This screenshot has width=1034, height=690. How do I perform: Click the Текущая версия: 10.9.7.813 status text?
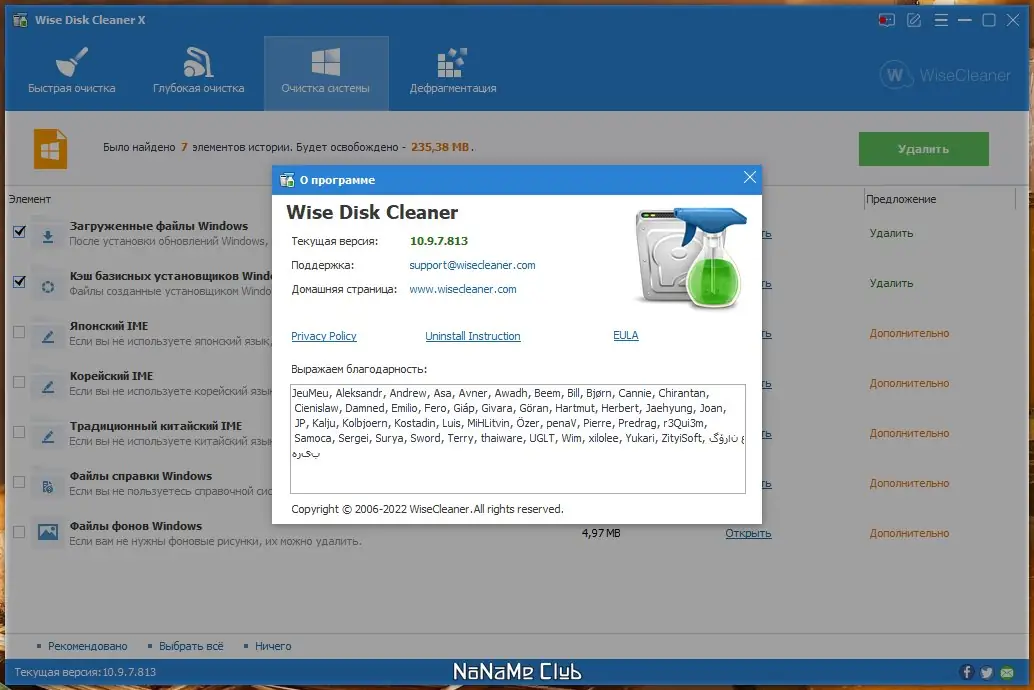[85, 672]
